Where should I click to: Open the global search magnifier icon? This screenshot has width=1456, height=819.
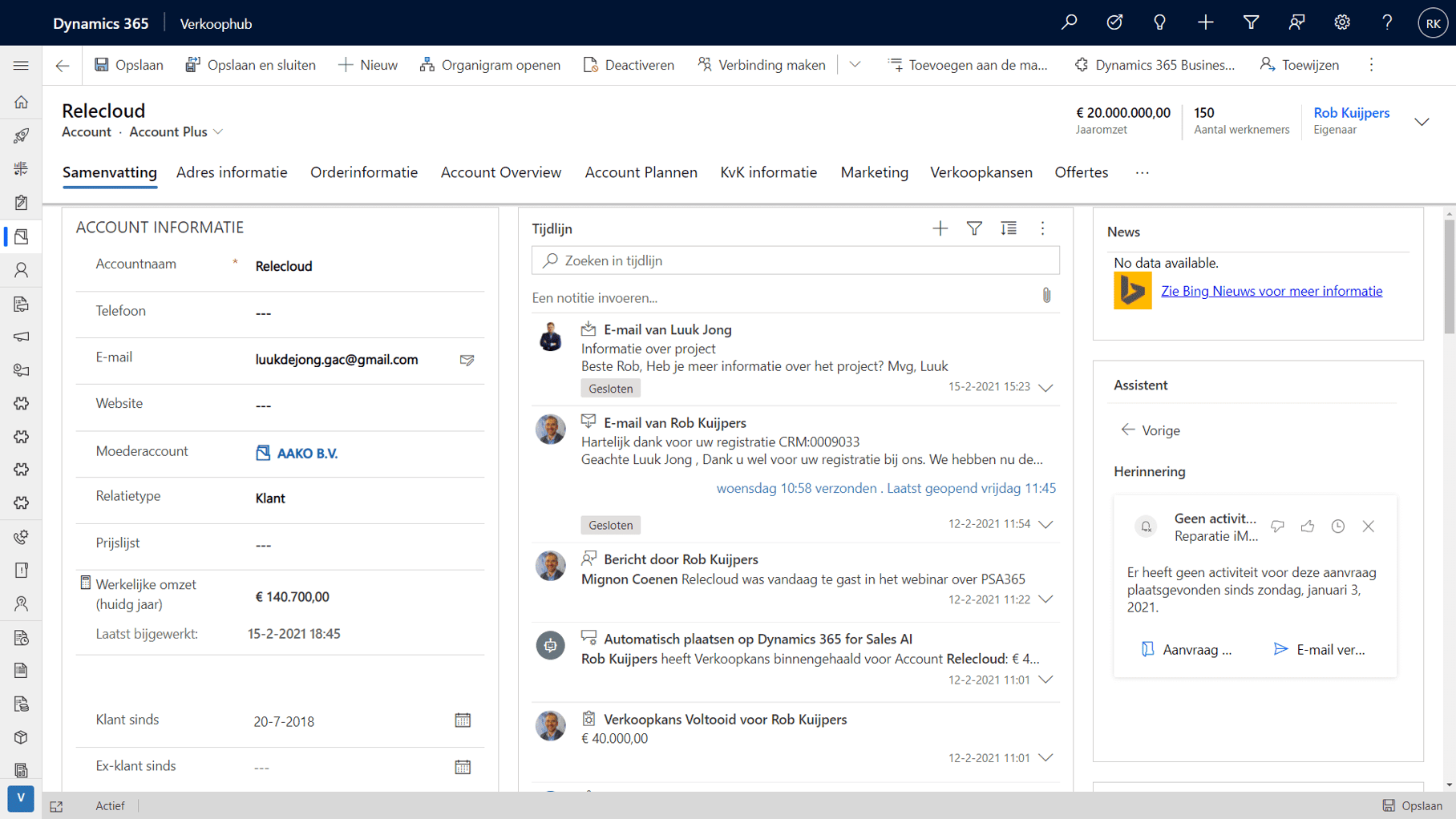tap(1069, 22)
